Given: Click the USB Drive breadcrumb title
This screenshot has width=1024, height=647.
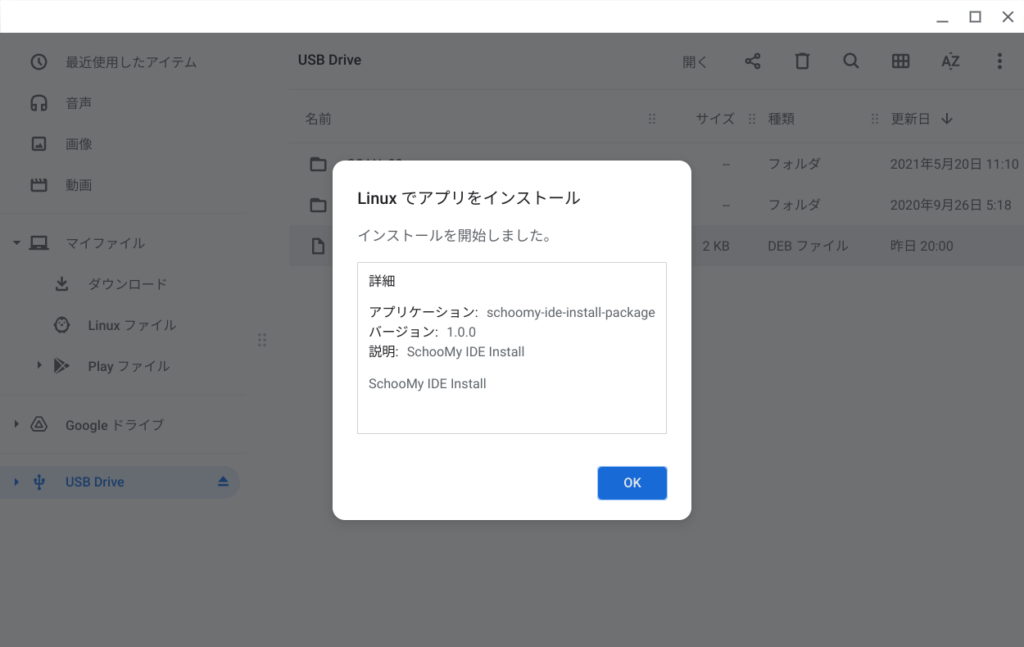Looking at the screenshot, I should [x=330, y=60].
